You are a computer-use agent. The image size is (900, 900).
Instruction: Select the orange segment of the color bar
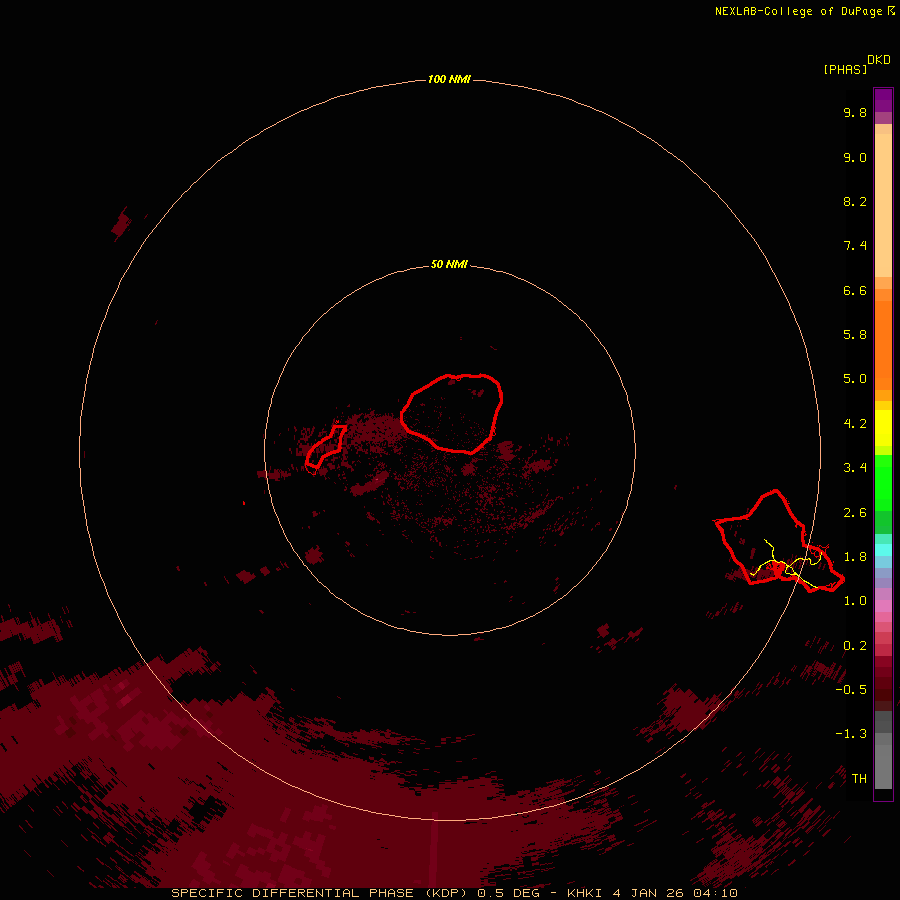[x=883, y=346]
